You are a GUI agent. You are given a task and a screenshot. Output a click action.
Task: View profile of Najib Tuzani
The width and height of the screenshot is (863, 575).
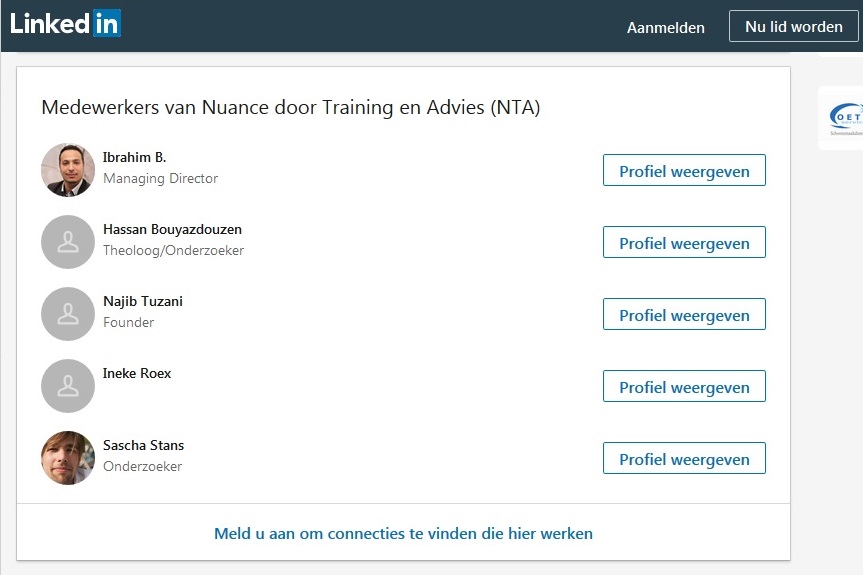tap(684, 315)
